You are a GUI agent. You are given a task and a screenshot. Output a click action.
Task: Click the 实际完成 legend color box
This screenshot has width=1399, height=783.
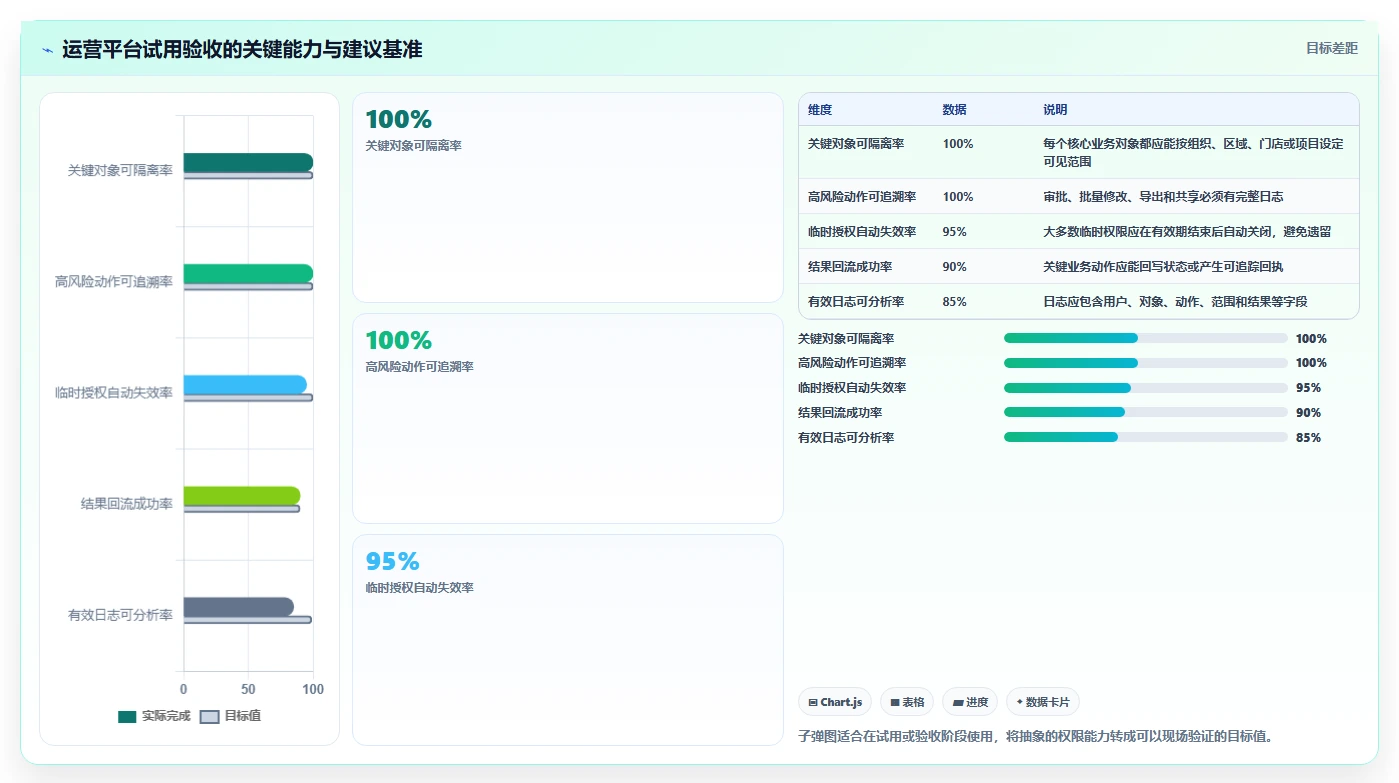pos(127,716)
